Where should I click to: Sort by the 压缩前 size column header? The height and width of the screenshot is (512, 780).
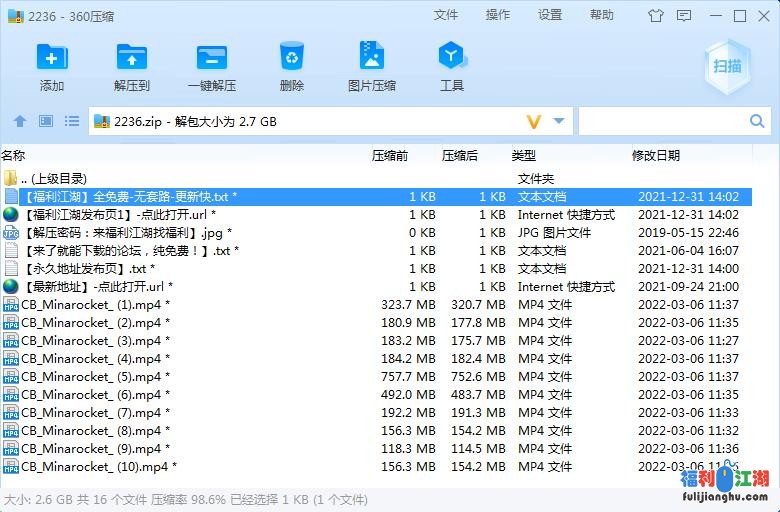(x=390, y=155)
